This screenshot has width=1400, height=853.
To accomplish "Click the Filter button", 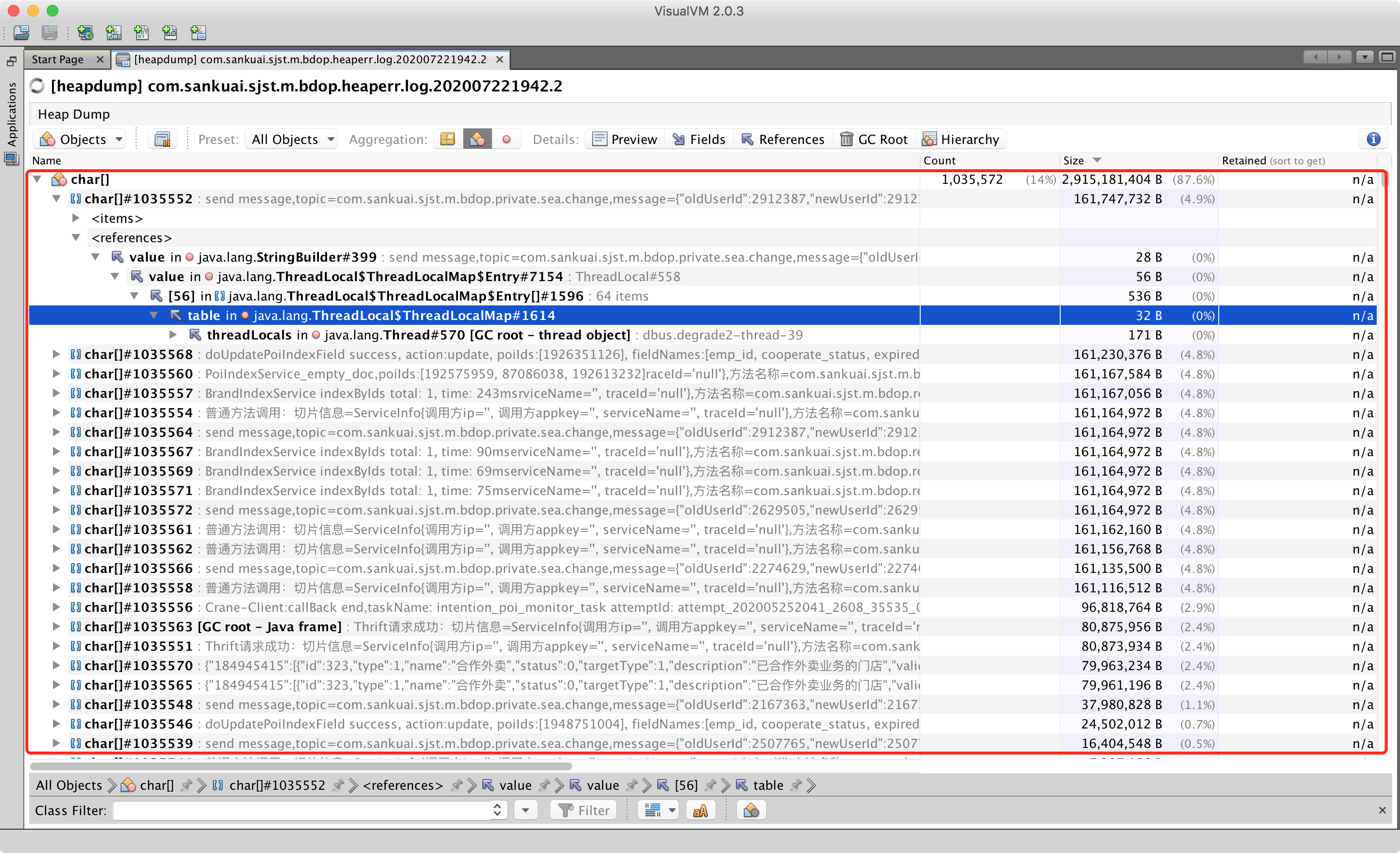I will [583, 810].
